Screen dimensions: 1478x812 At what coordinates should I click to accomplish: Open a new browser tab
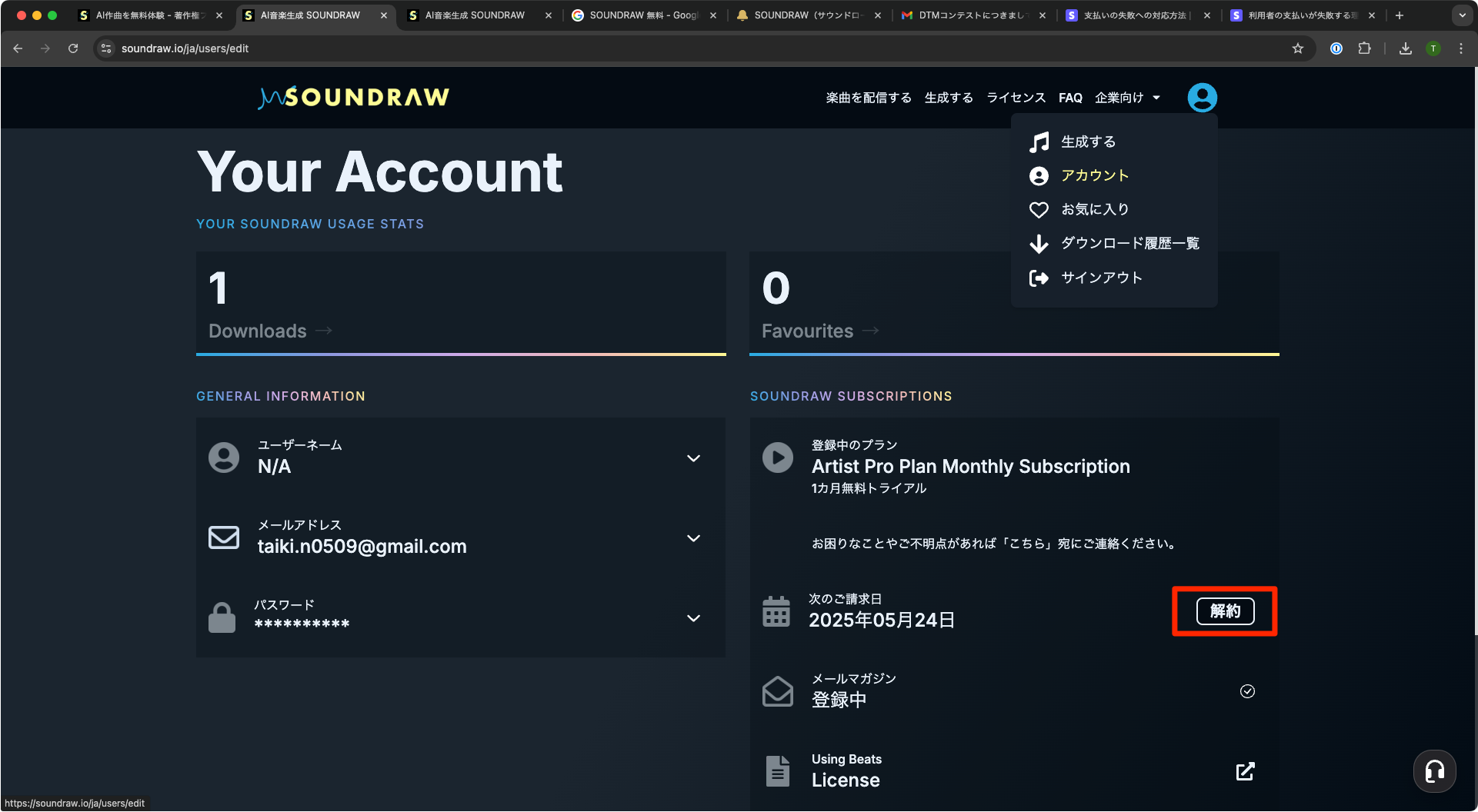[x=1400, y=15]
